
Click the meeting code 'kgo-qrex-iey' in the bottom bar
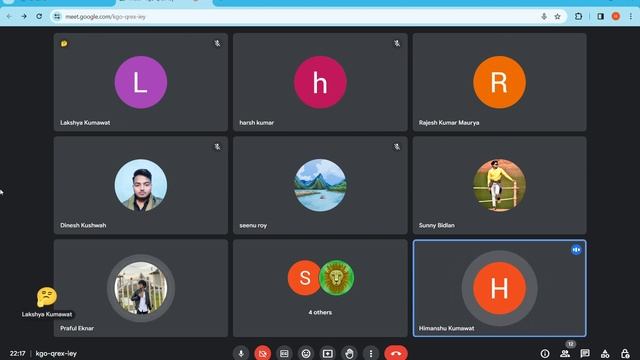click(x=56, y=353)
